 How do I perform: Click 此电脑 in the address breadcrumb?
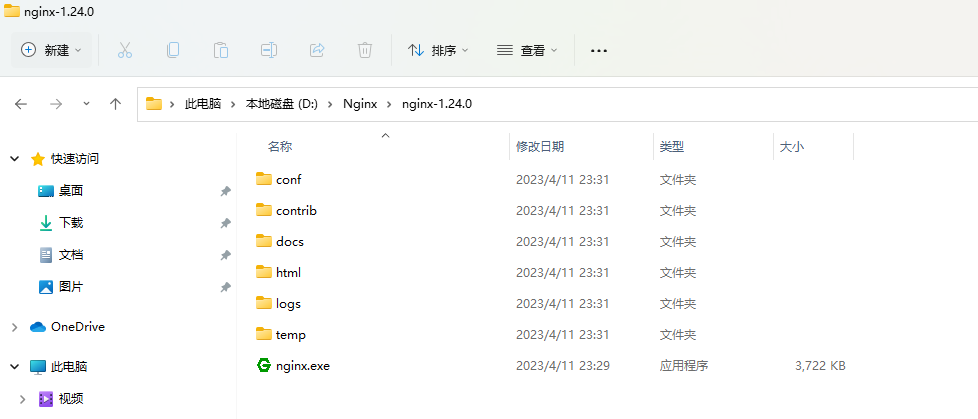point(203,104)
